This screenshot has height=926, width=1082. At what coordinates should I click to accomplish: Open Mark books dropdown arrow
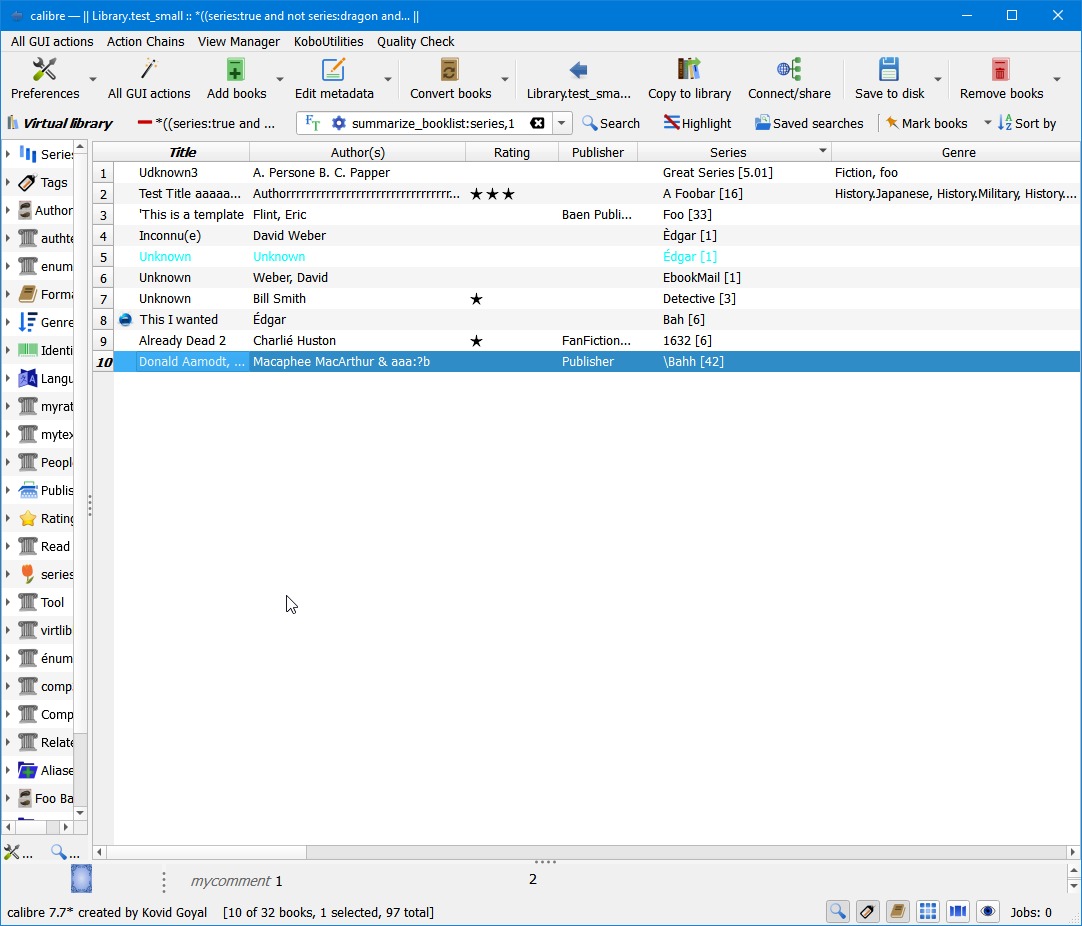(987, 124)
